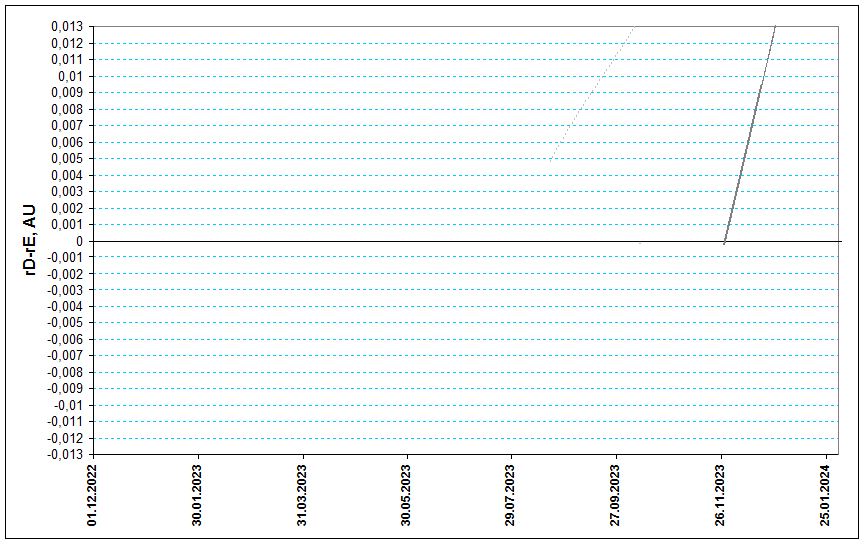Click the 29.07.2023 date label

[x=510, y=495]
